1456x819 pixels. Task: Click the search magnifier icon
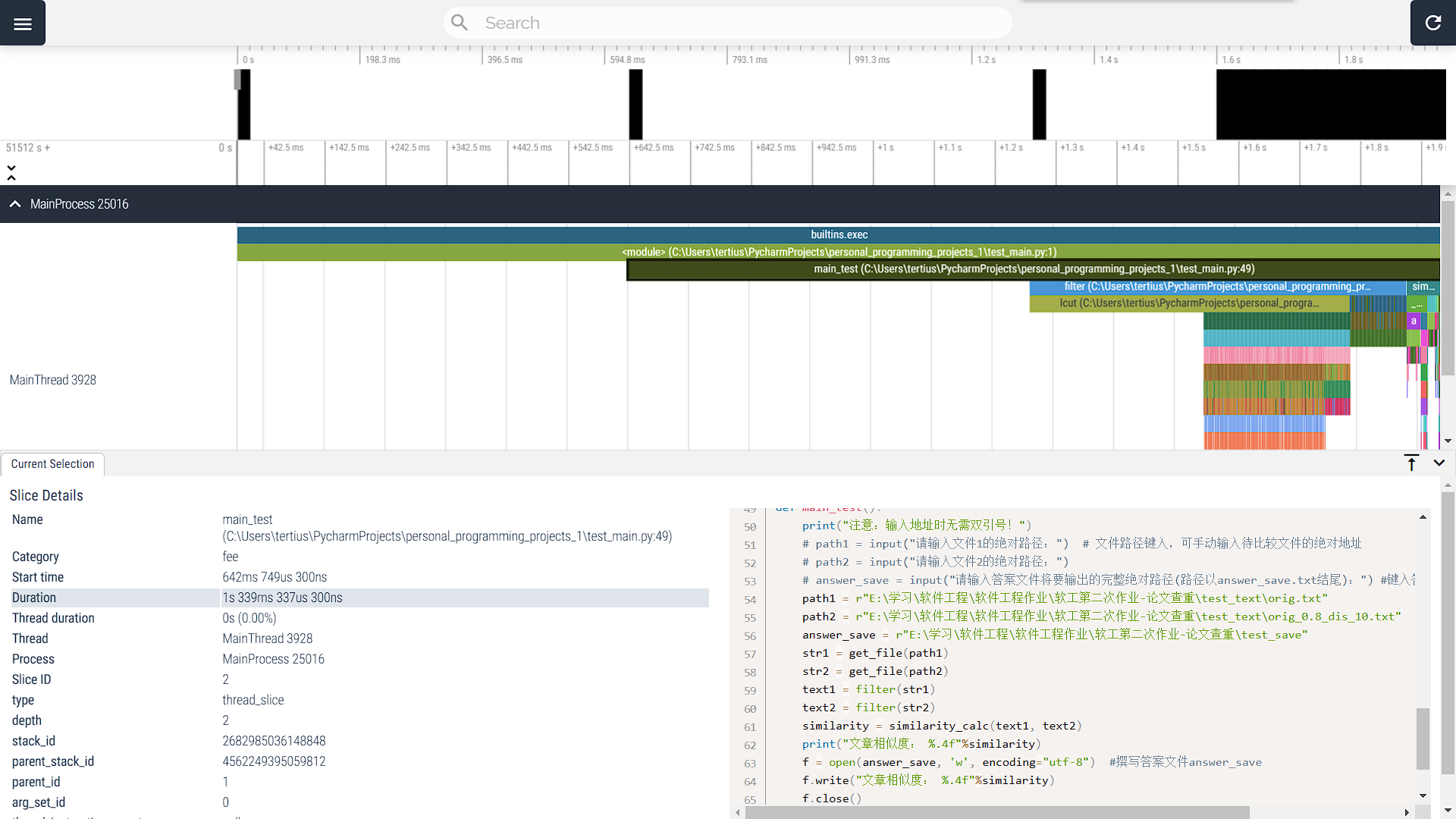(x=460, y=23)
